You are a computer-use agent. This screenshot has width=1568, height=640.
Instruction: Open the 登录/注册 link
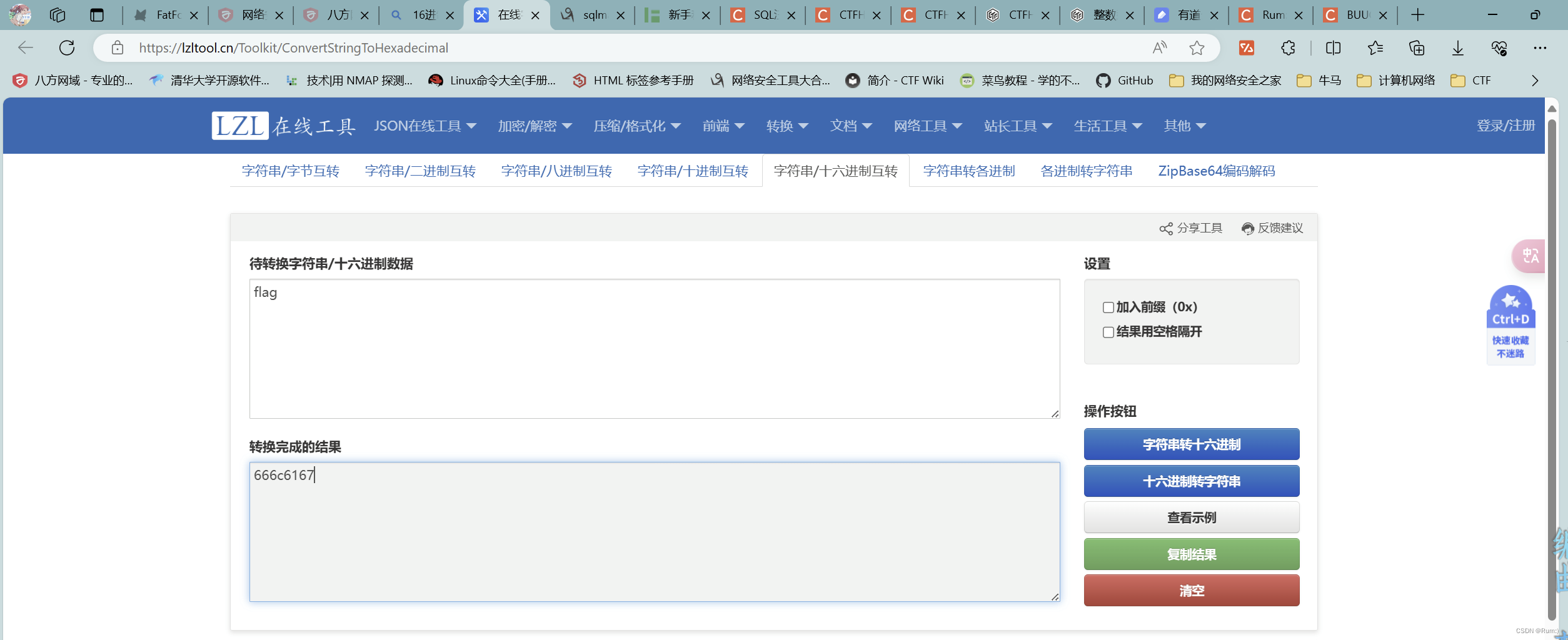click(x=1505, y=126)
